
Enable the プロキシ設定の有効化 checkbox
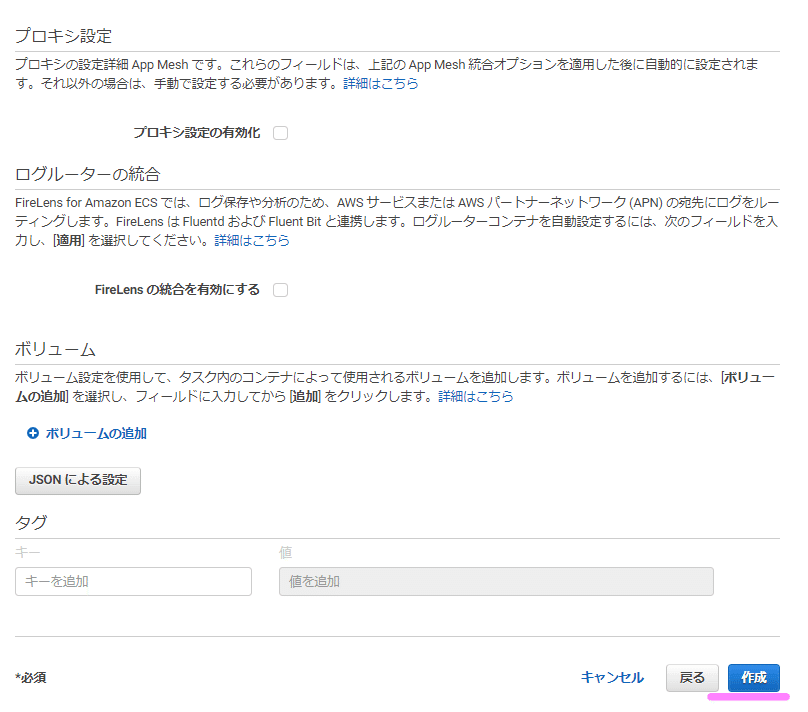(280, 133)
